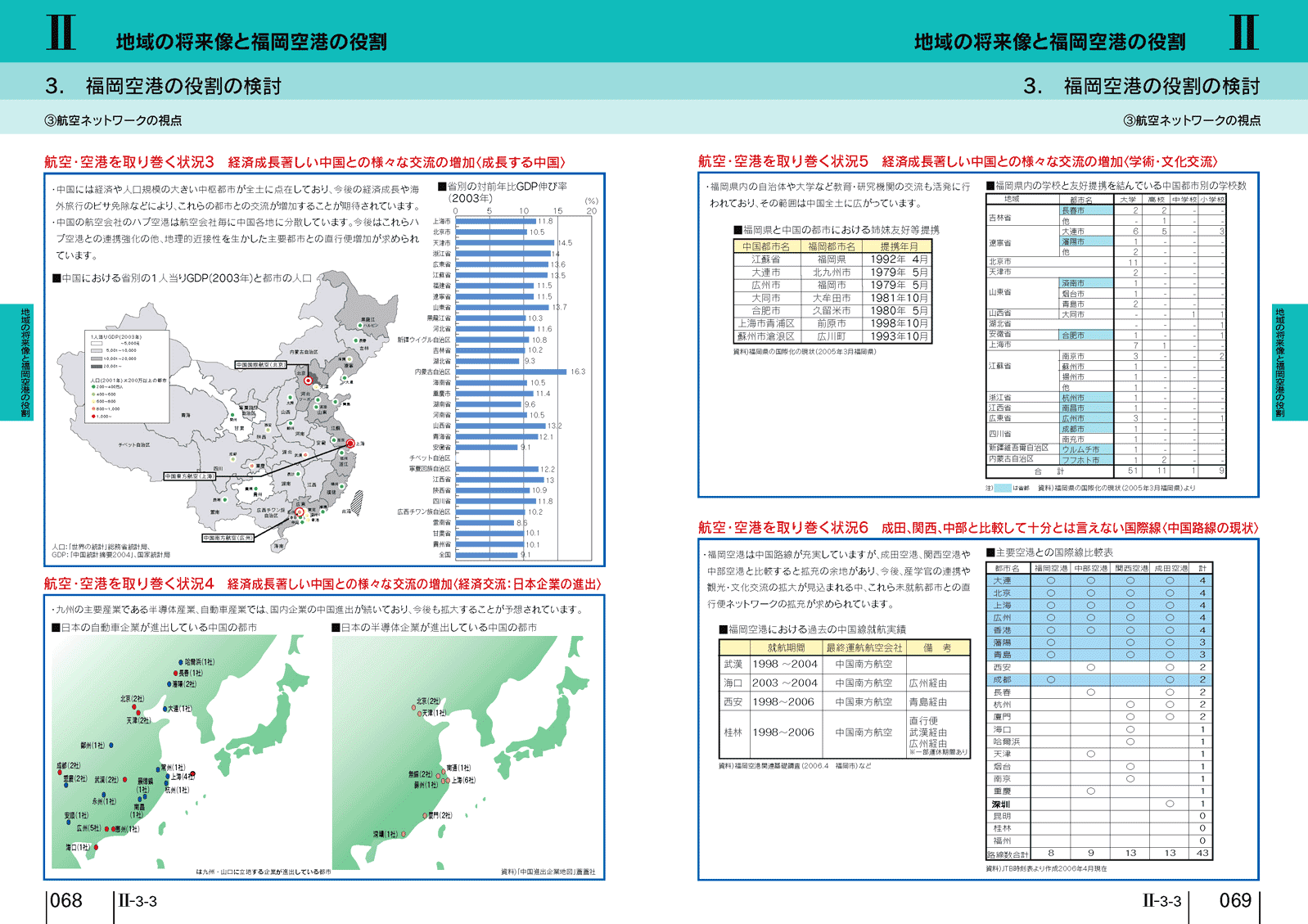
Task: Click the 内蒙古自治区 16.3 bar in GDP chart
Action: (511, 372)
